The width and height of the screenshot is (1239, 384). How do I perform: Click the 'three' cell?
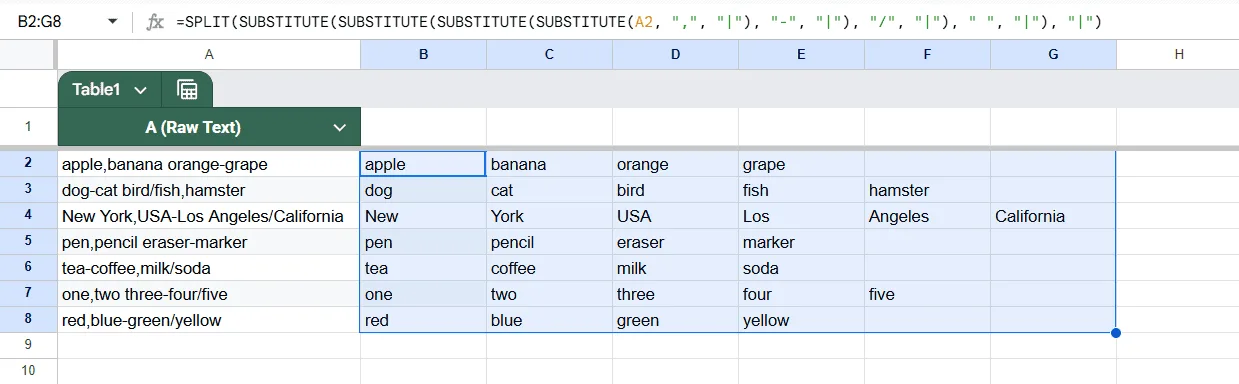pyautogui.click(x=675, y=294)
